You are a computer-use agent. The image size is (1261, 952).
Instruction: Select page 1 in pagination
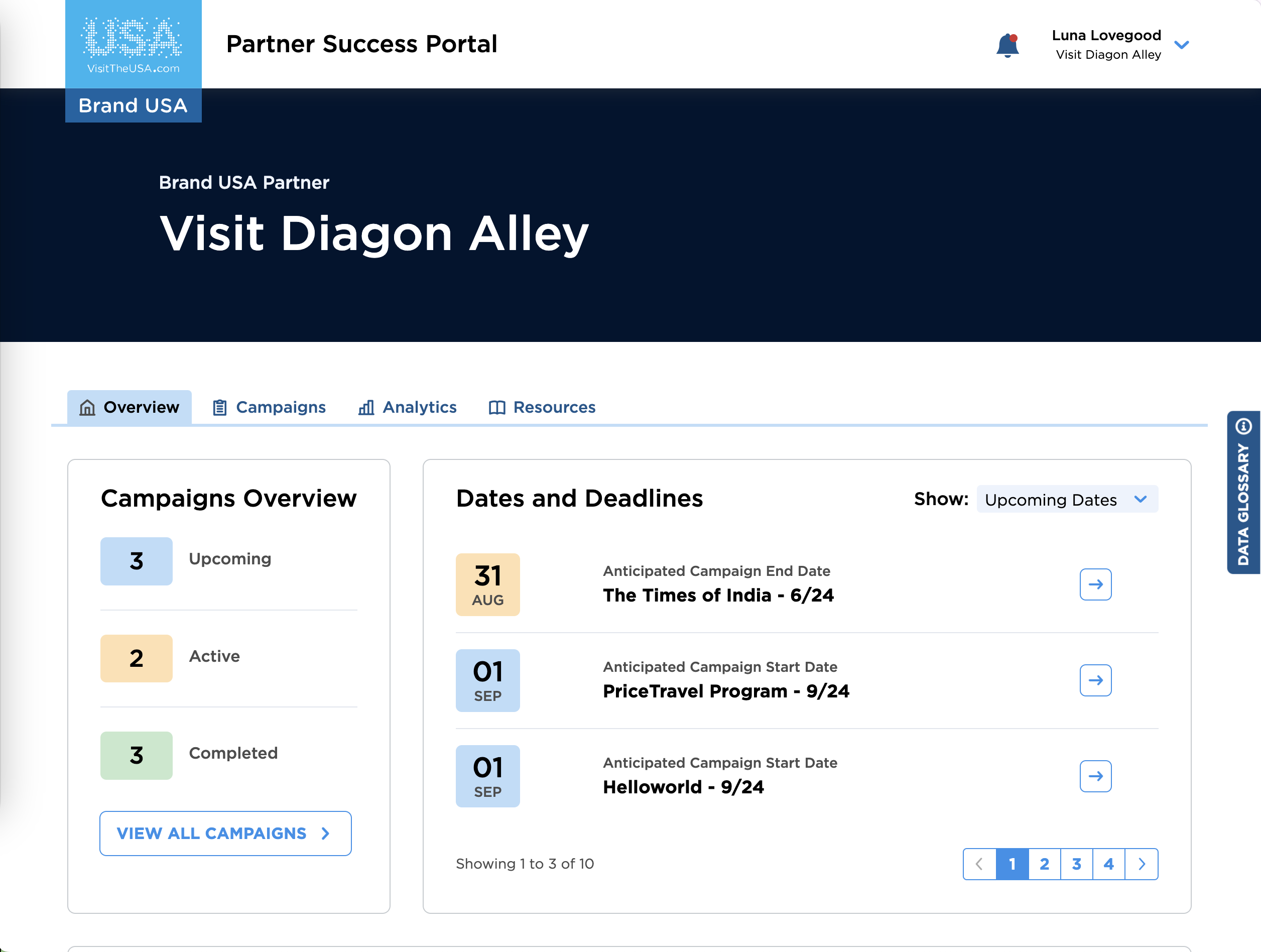(1013, 864)
